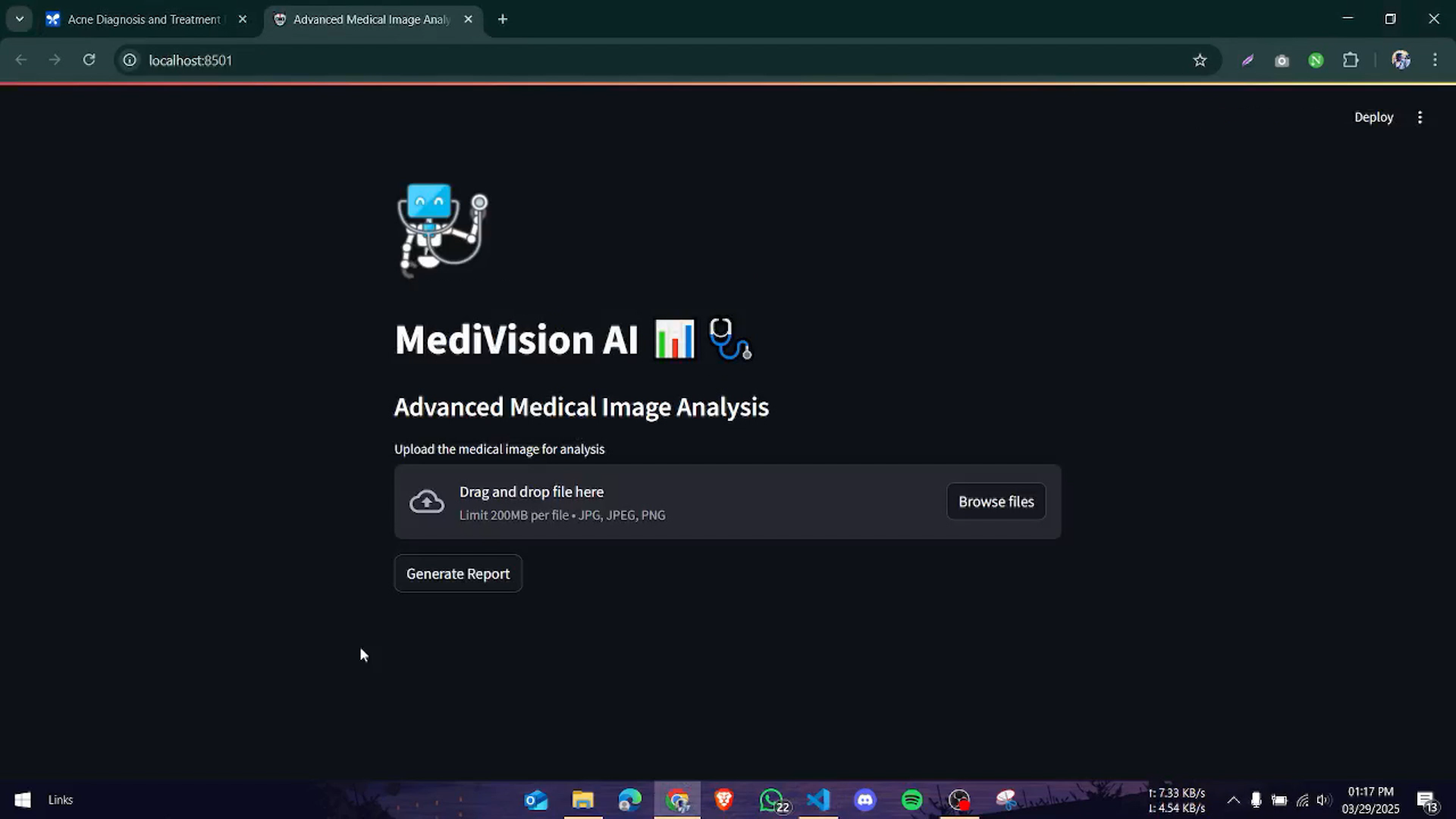Switch to the Acne Diagnosis and Treatment tab

[x=144, y=20]
